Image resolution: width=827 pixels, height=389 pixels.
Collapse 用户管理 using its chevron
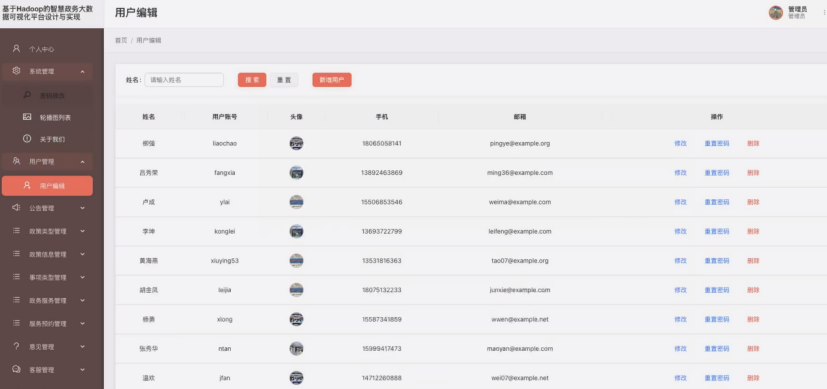[83, 162]
